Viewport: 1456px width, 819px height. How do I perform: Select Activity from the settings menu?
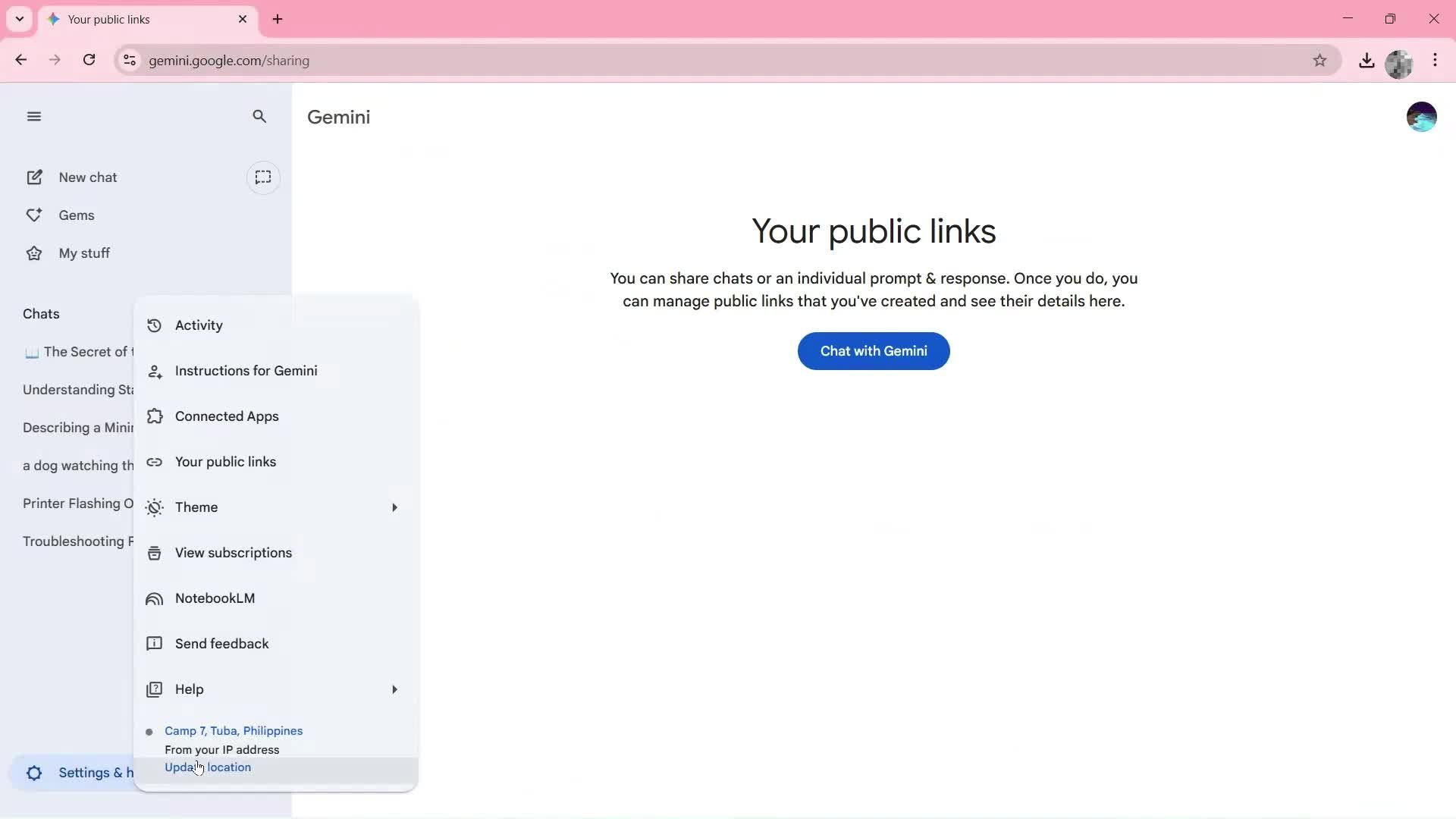click(x=199, y=325)
